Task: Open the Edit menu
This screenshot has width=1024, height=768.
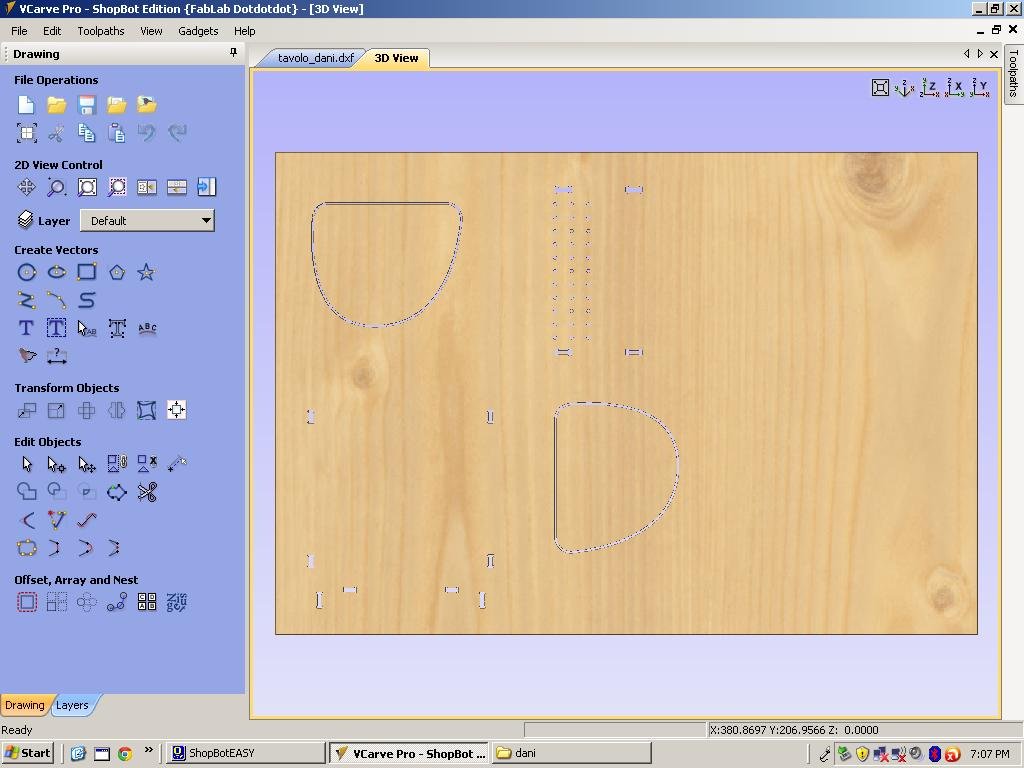Action: coord(52,31)
